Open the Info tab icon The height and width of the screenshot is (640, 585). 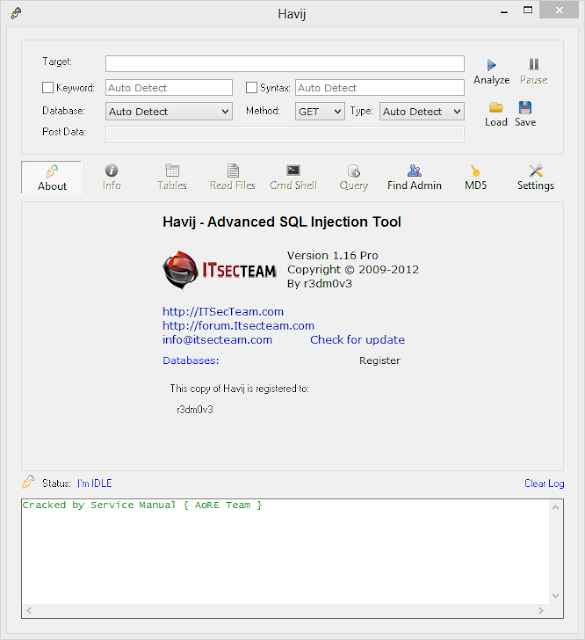point(111,170)
